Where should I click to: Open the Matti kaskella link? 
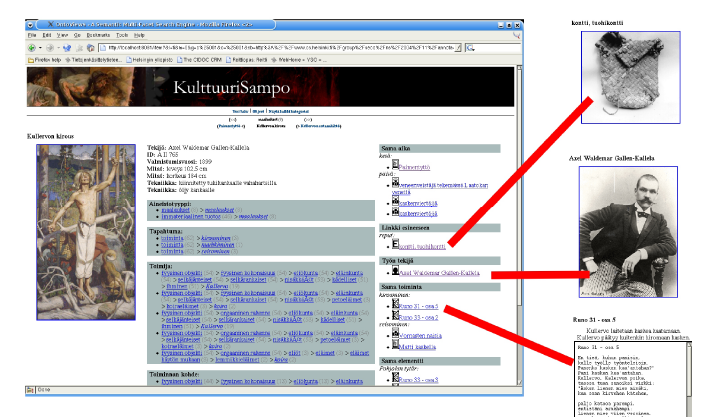pyautogui.click(x=417, y=347)
